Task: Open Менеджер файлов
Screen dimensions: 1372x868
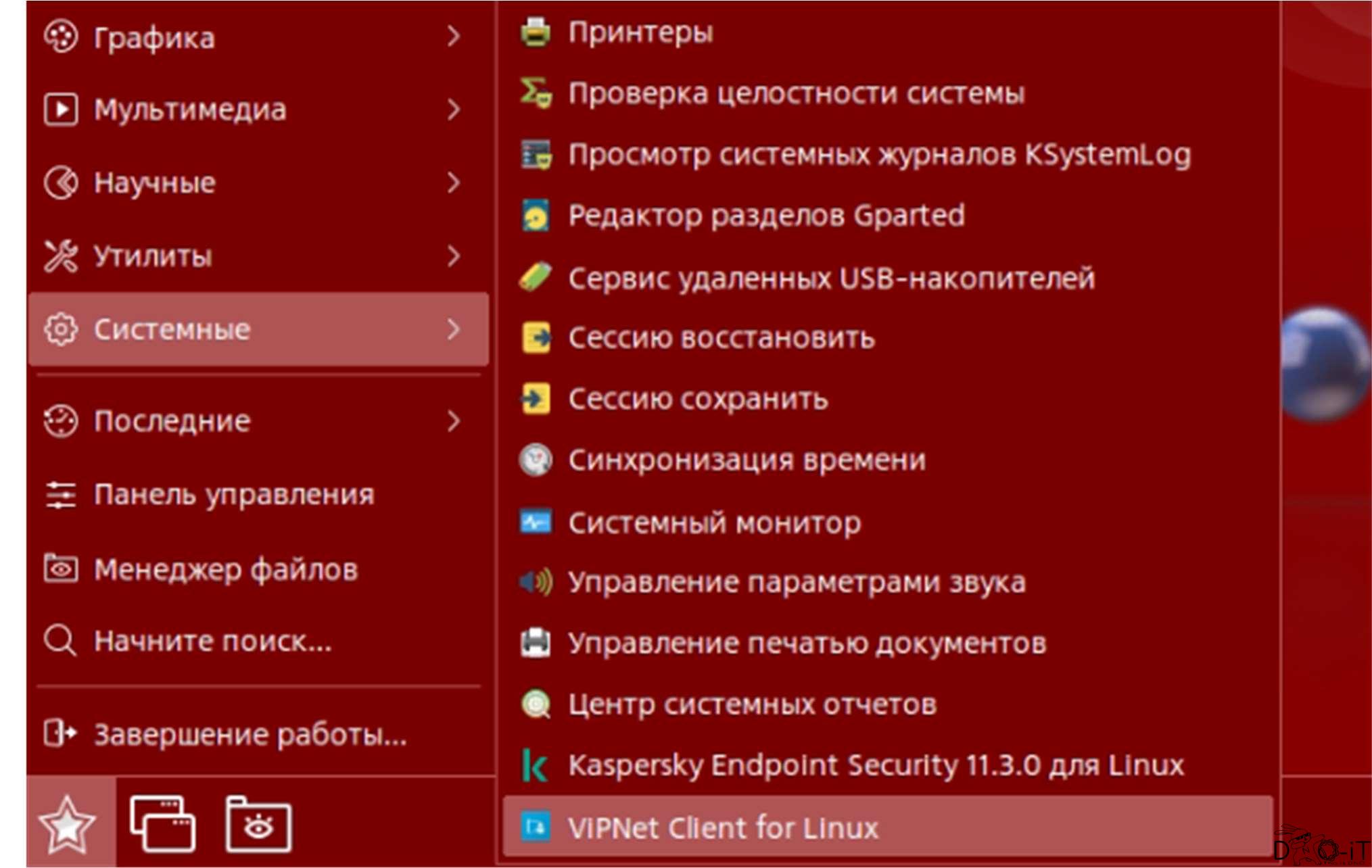Action: 225,569
